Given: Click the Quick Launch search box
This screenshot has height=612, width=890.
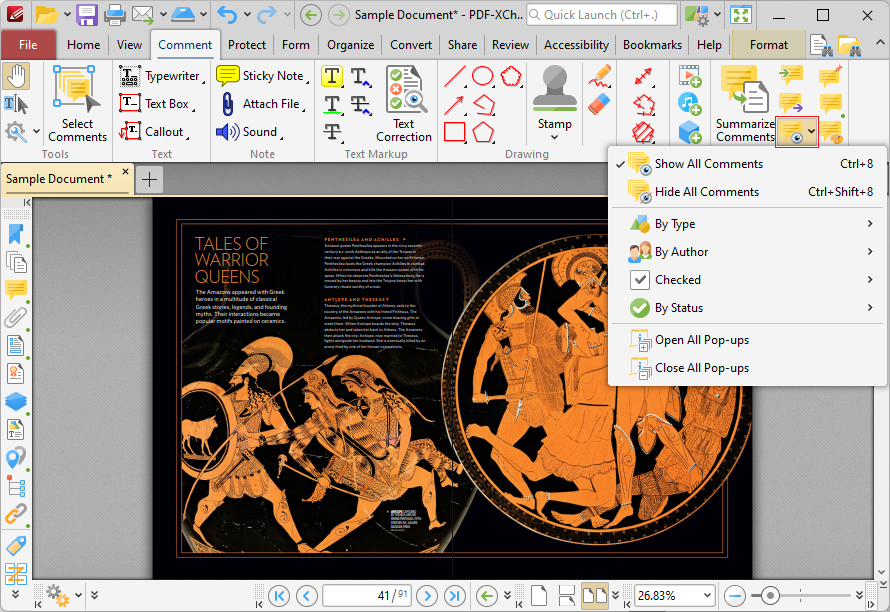Looking at the screenshot, I should pos(602,15).
